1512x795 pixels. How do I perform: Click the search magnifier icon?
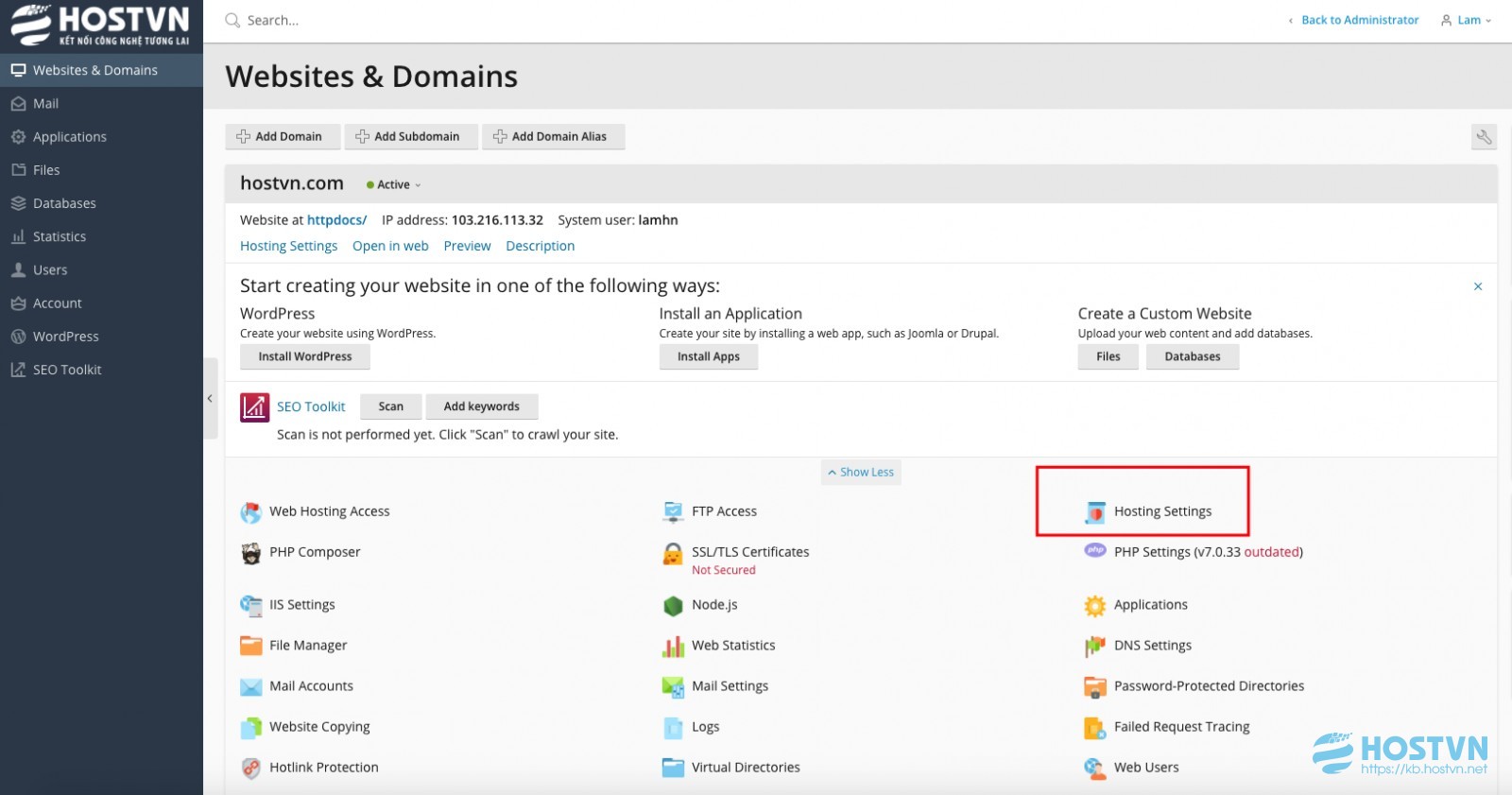click(232, 20)
